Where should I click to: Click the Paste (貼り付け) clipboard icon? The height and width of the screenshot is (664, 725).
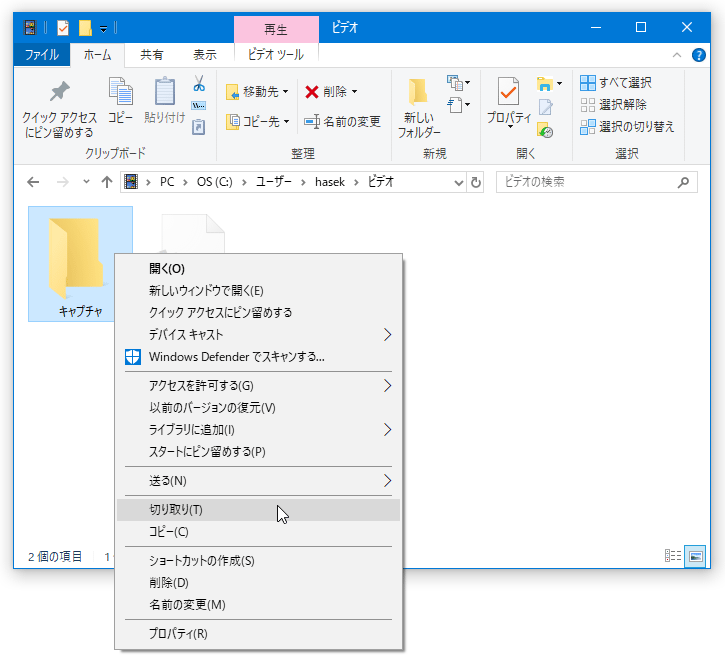pyautogui.click(x=165, y=91)
